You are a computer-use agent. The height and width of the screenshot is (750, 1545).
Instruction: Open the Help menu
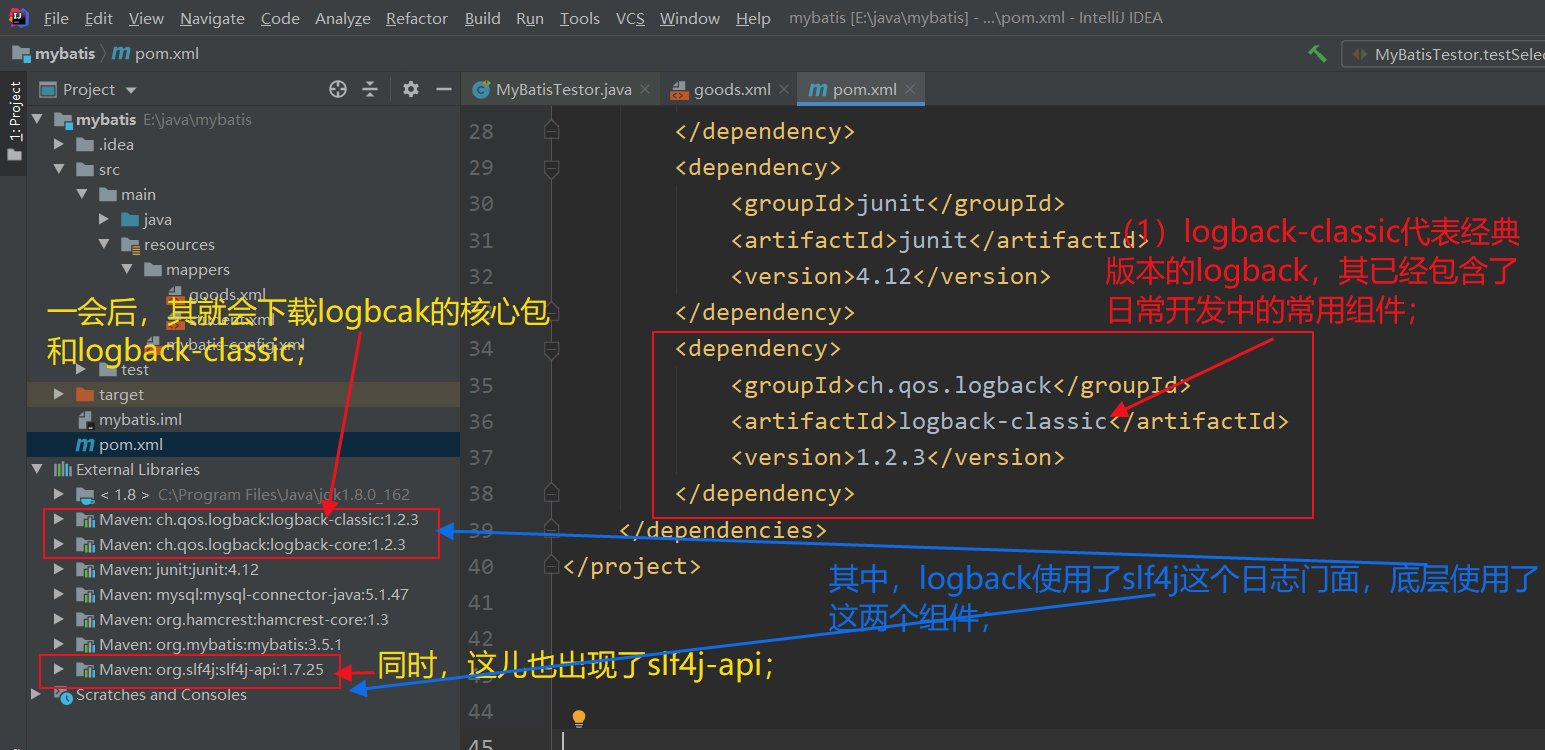(753, 18)
